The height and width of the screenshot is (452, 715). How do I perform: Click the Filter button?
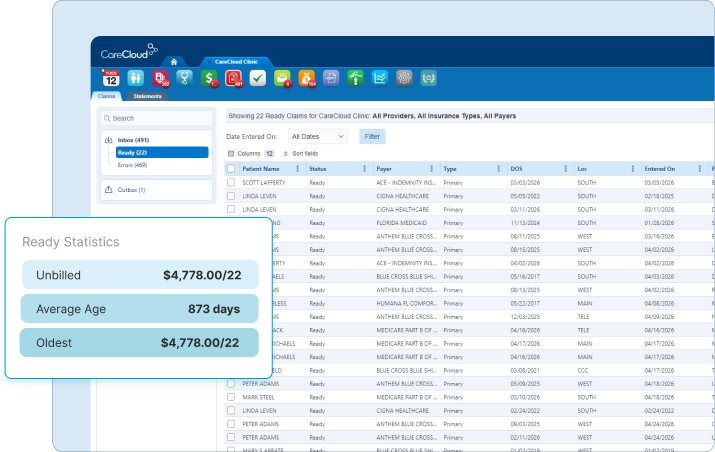[x=372, y=136]
